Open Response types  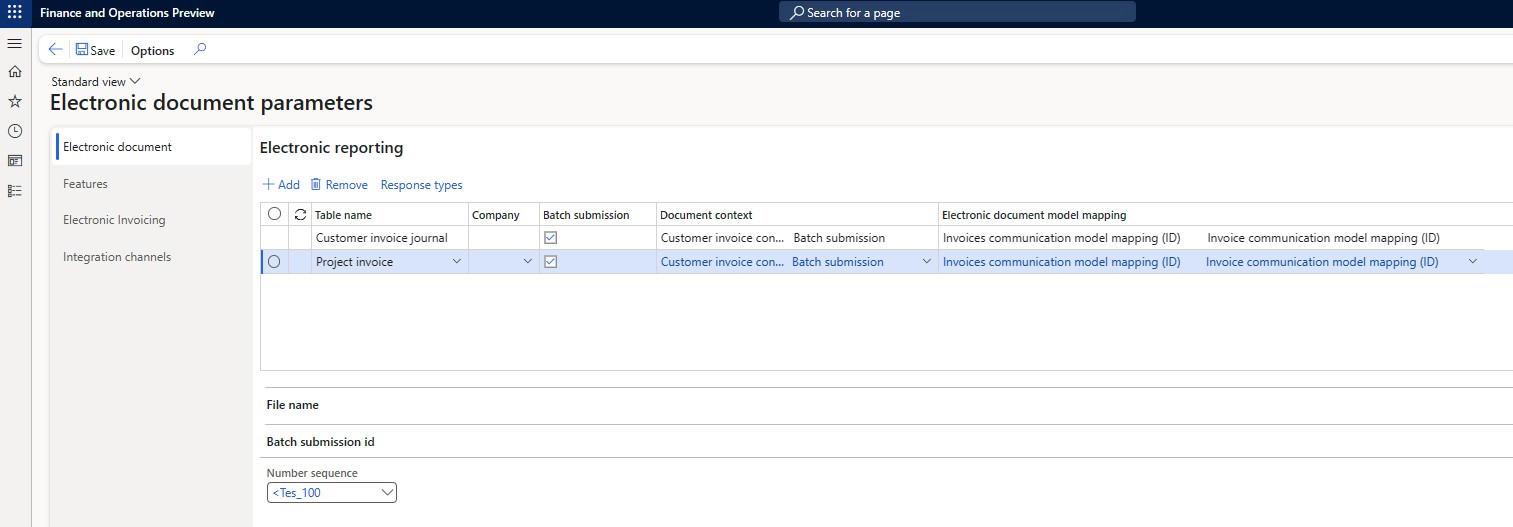click(422, 185)
